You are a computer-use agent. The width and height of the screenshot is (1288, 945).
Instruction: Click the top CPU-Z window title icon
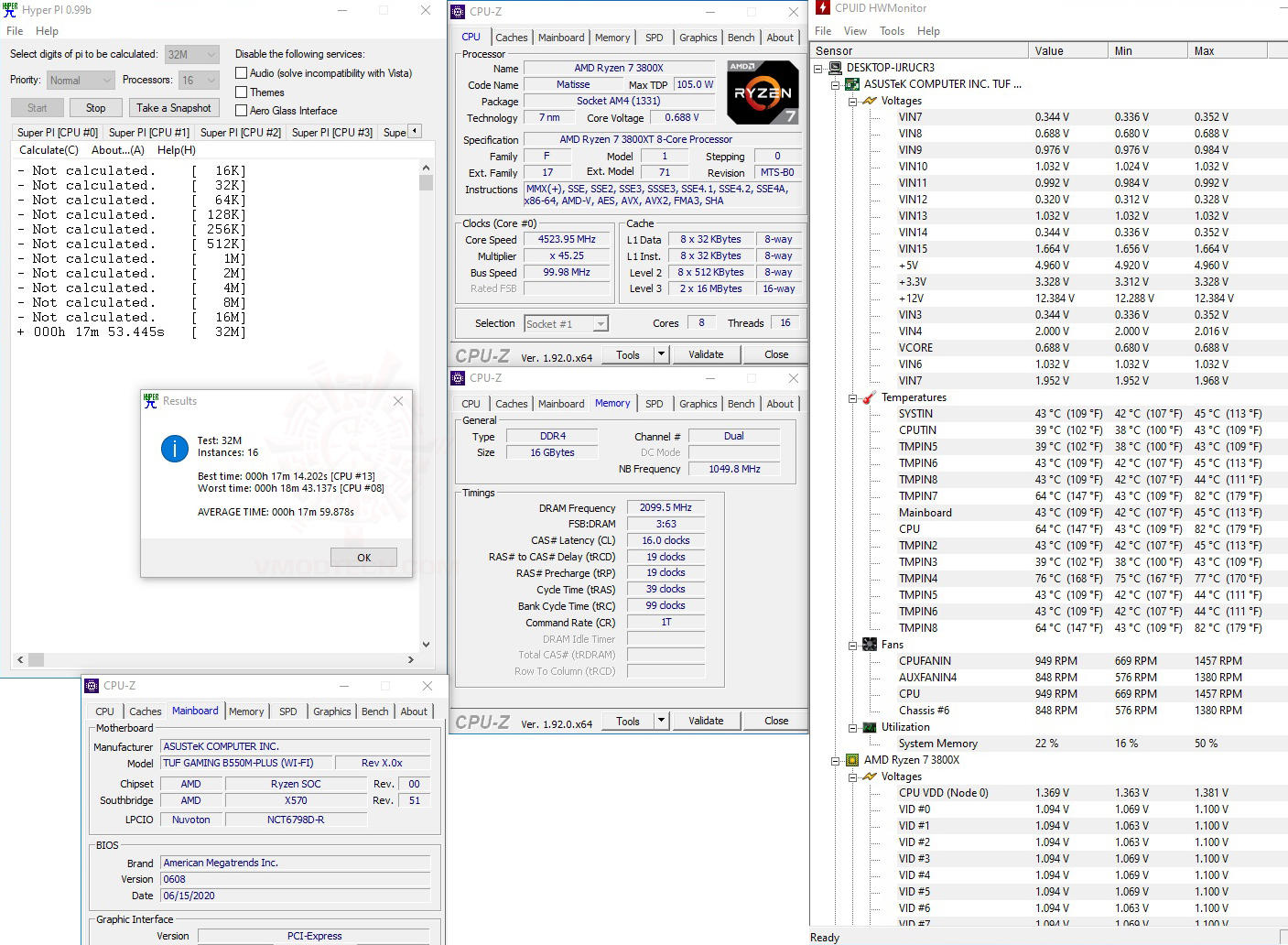coord(458,12)
